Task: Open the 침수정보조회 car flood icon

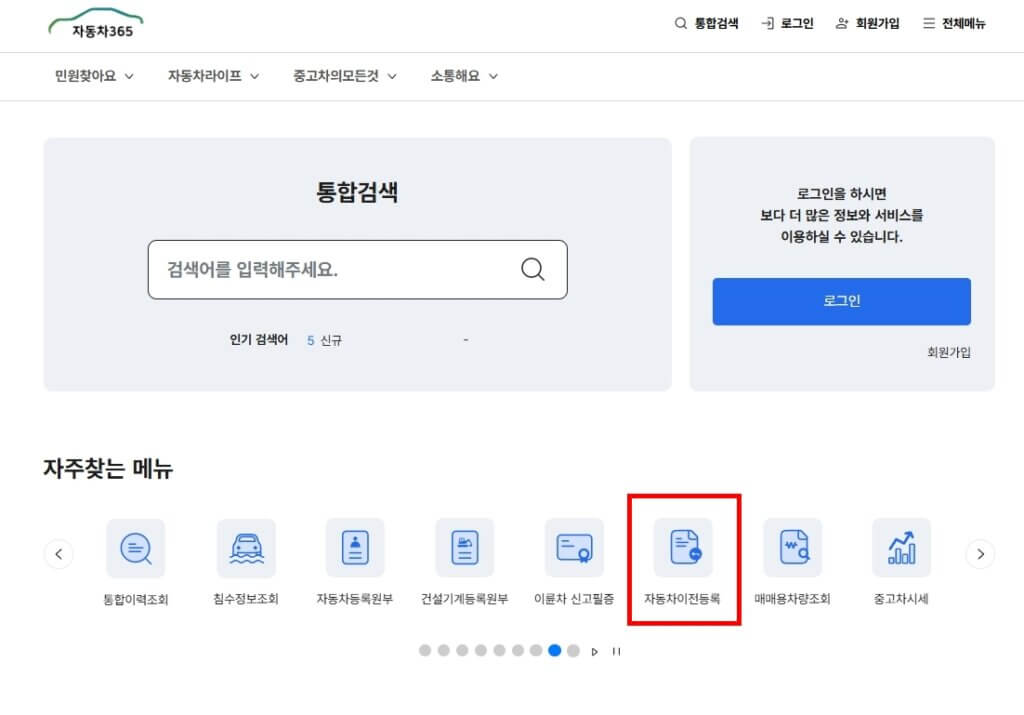Action: point(245,548)
